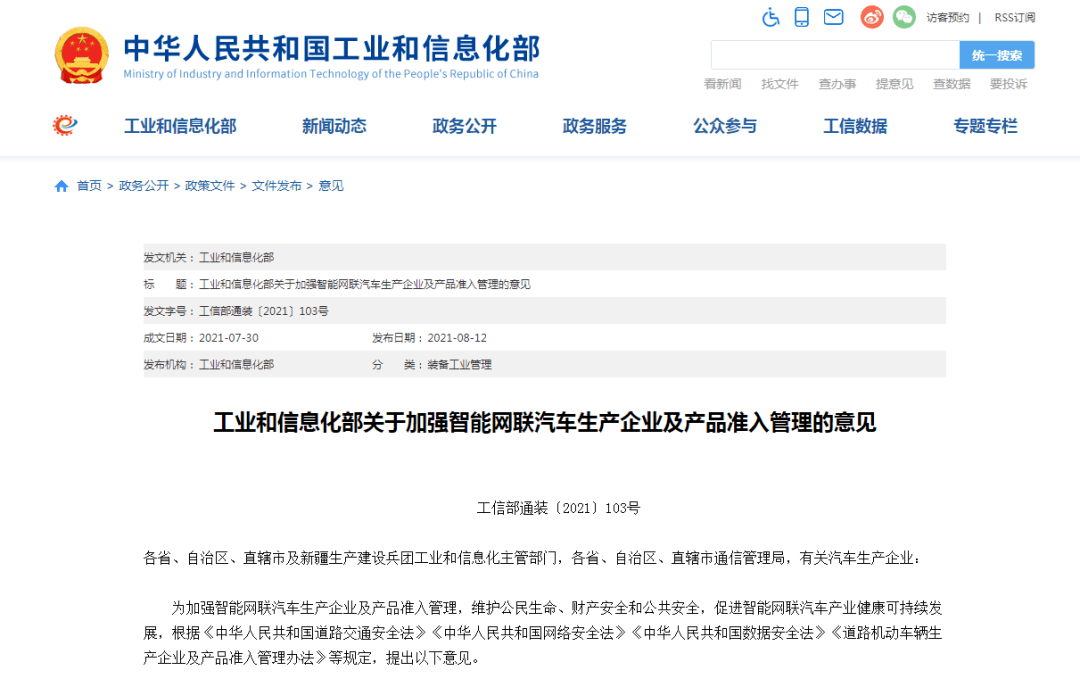This screenshot has height=687, width=1080.
Task: Open the 政务公开 navigation menu
Action: coord(464,126)
